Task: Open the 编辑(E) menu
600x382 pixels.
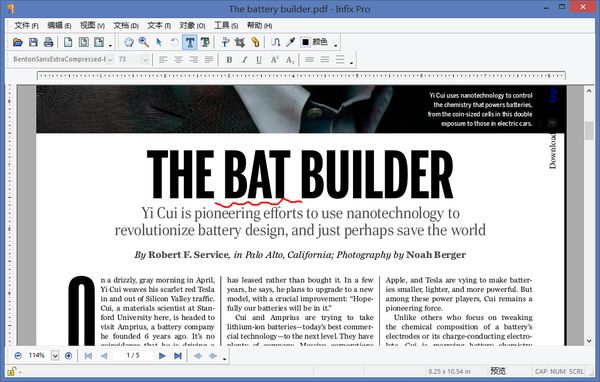Action: [x=59, y=26]
